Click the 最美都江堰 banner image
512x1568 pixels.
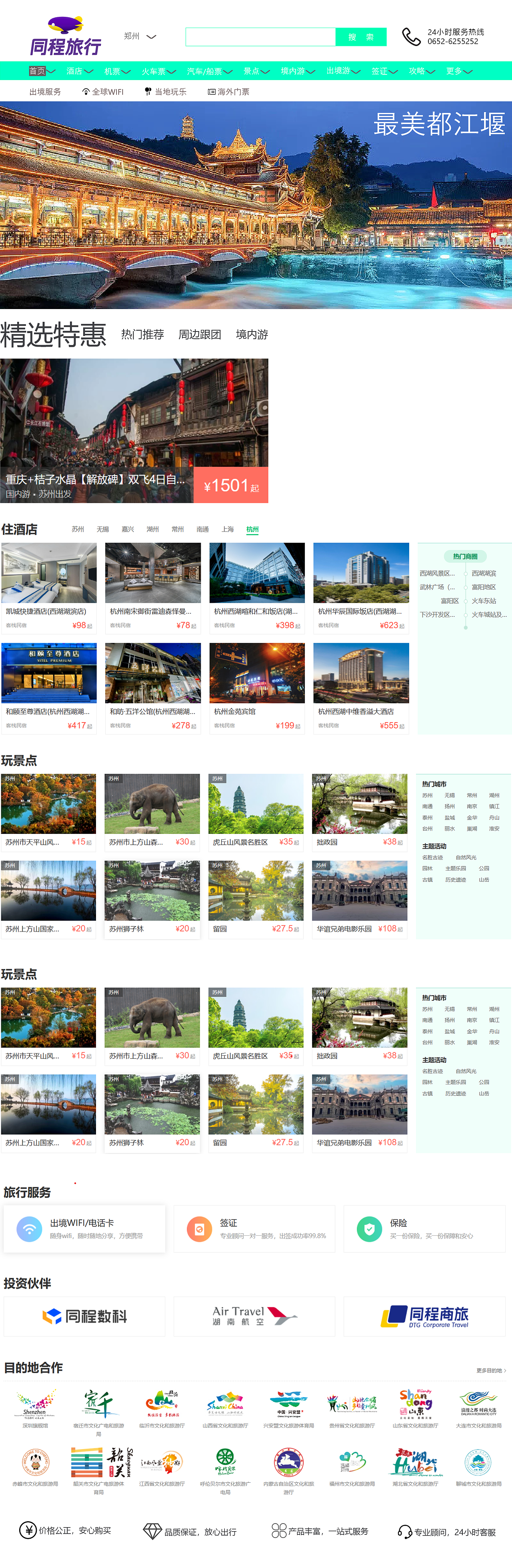tap(256, 205)
